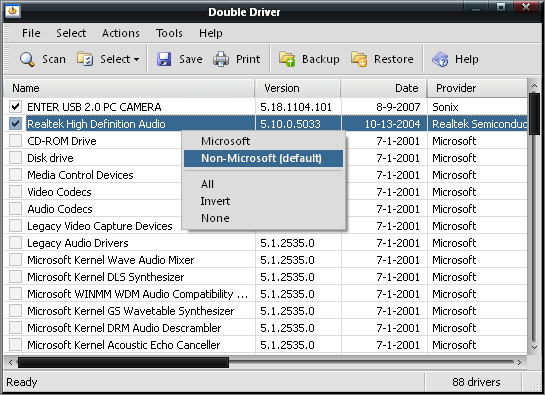Check Microsoft Kernel Acoustic Echo Canceller checkbox

coord(15,345)
